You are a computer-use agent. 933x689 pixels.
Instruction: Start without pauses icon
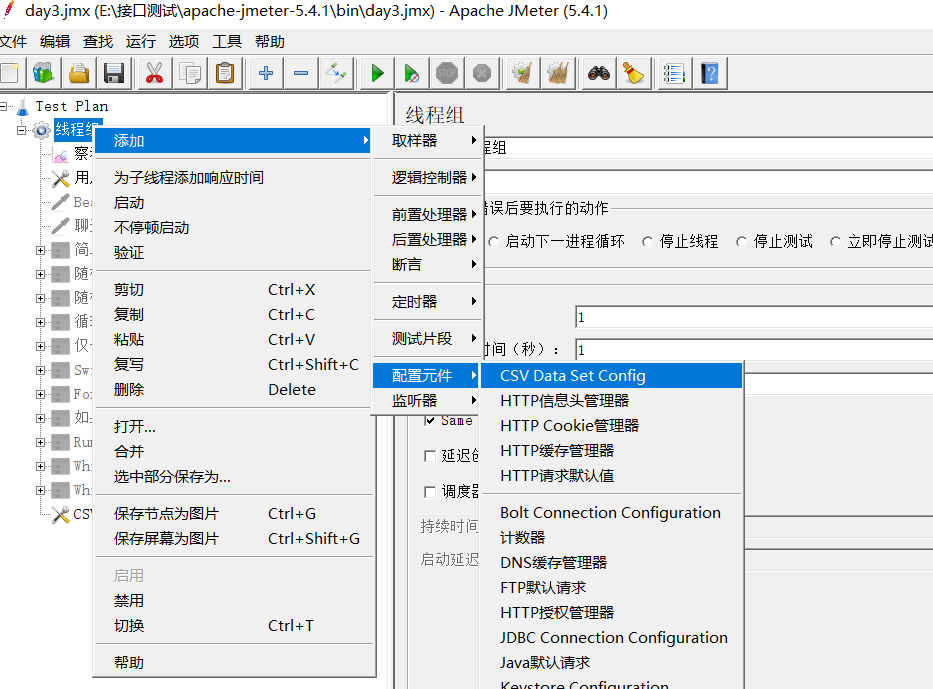point(412,73)
